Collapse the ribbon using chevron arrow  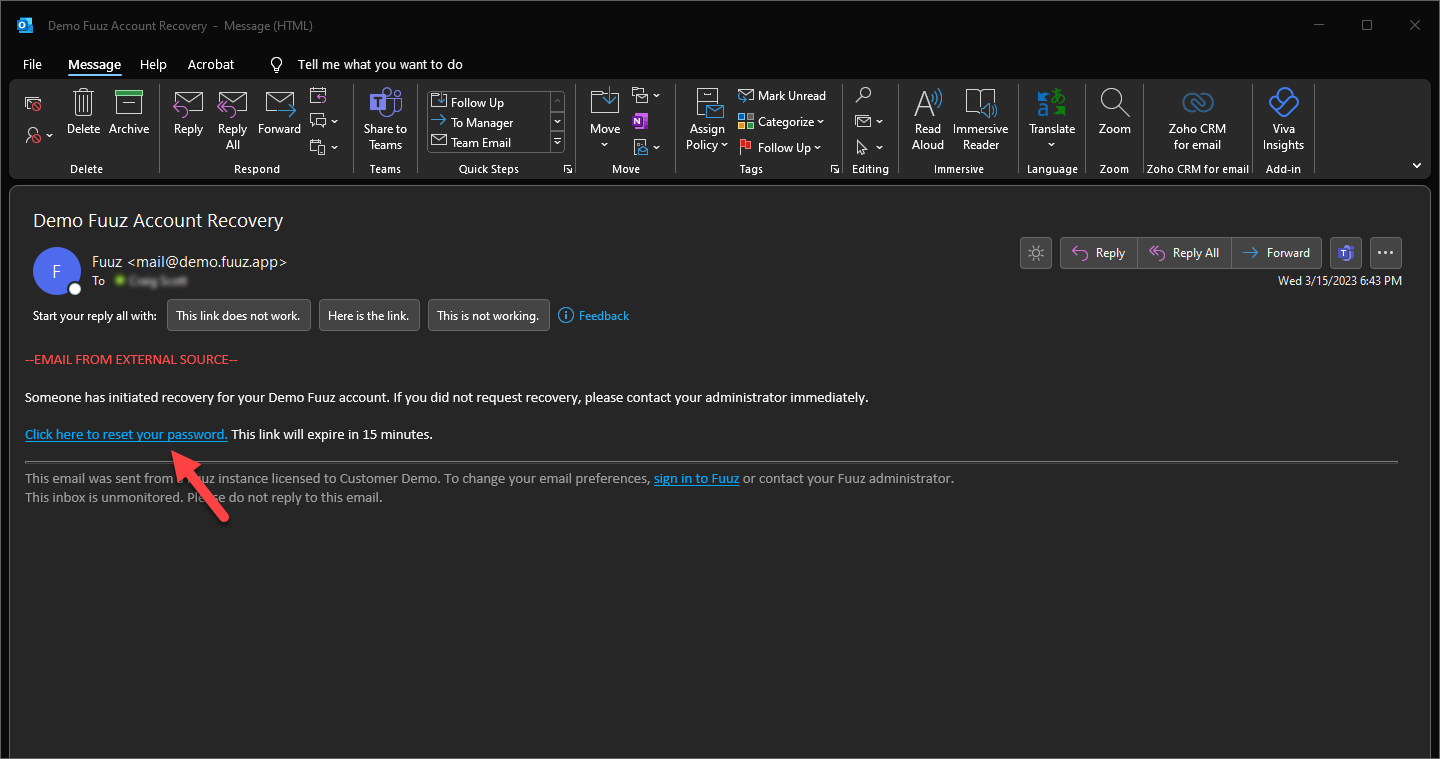point(1416,165)
